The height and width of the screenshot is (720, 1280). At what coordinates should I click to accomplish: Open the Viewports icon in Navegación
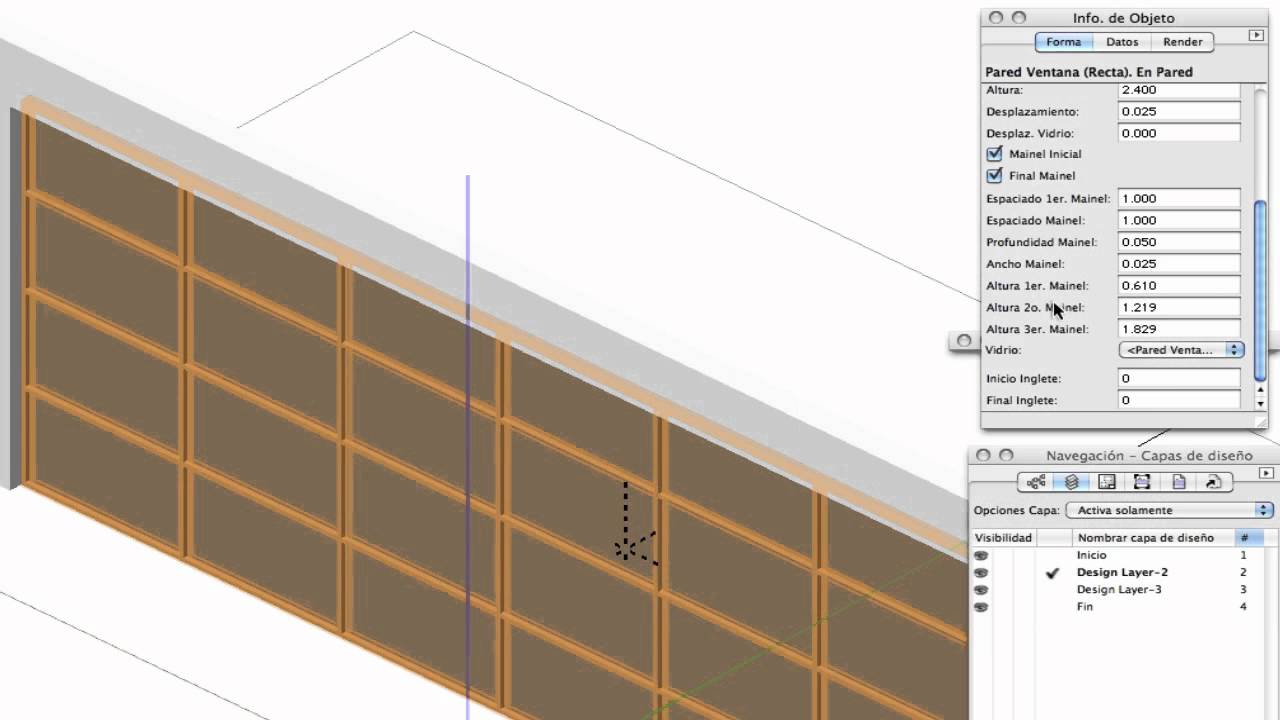pyautogui.click(x=1142, y=482)
